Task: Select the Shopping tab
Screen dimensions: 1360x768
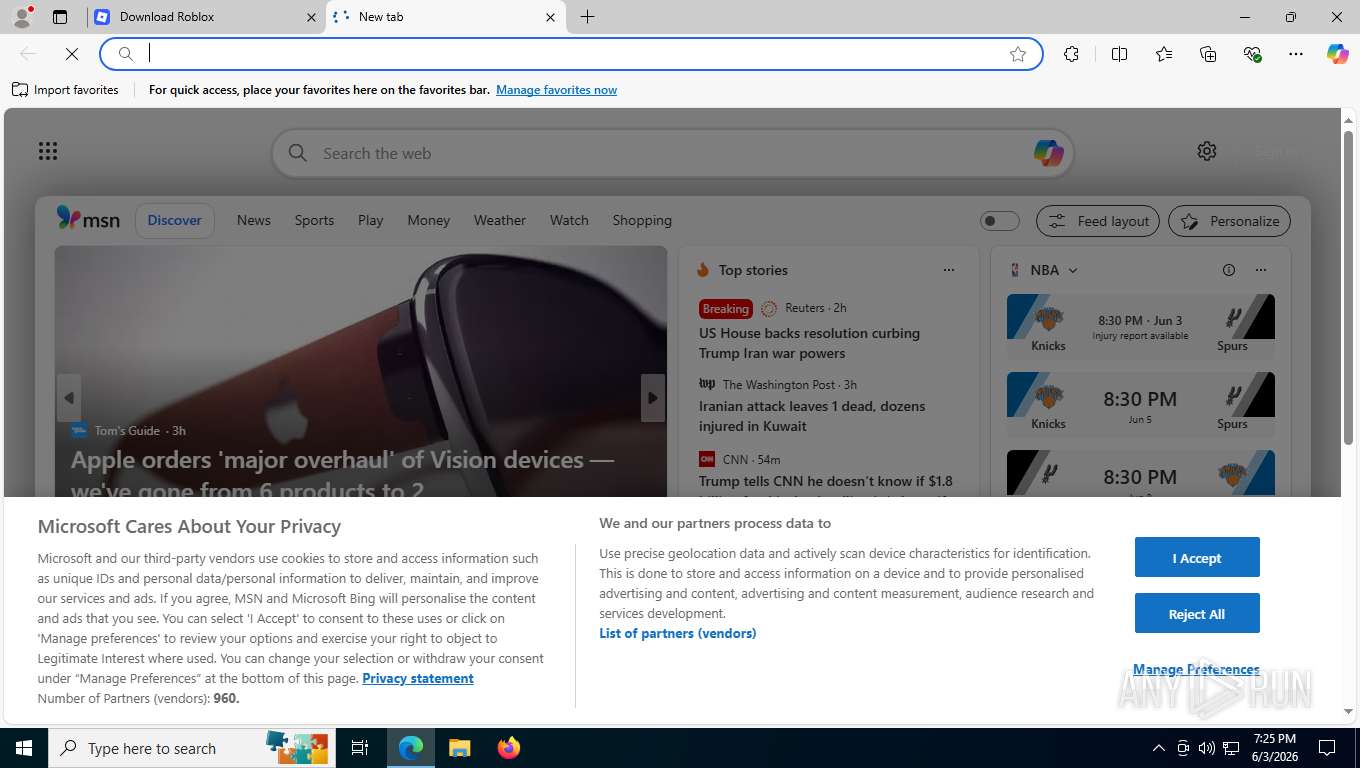Action: pyautogui.click(x=642, y=220)
